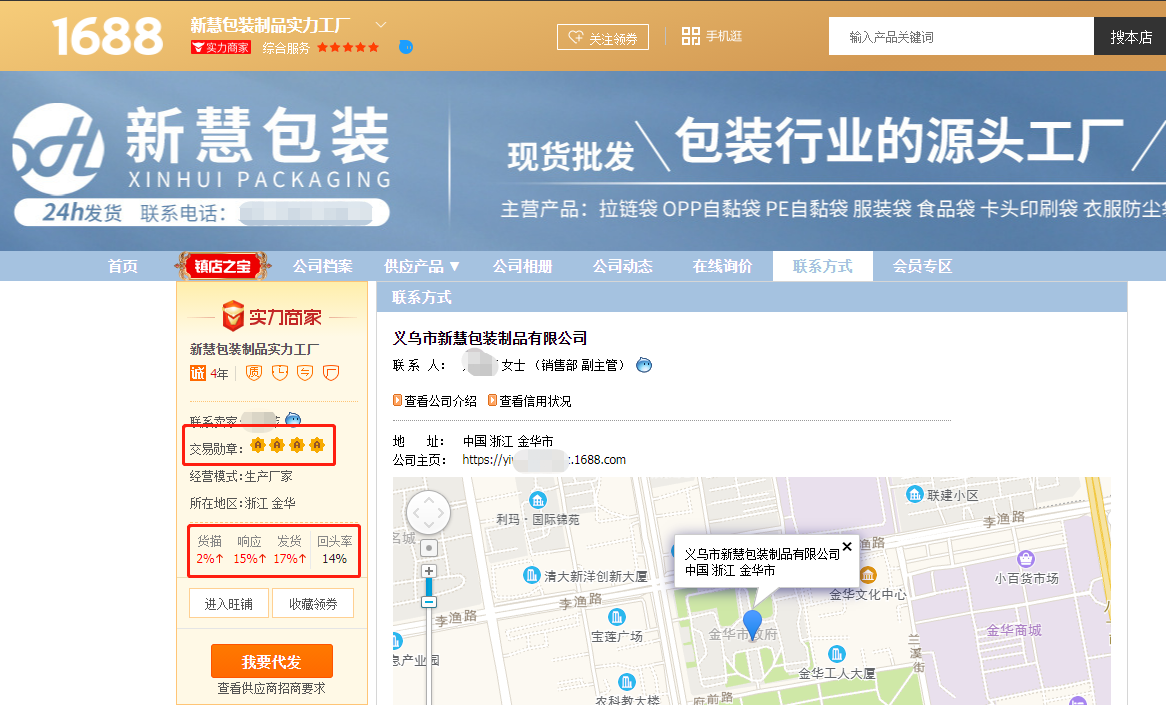Click the Wangwang icon beside 联系卖家

click(x=294, y=420)
